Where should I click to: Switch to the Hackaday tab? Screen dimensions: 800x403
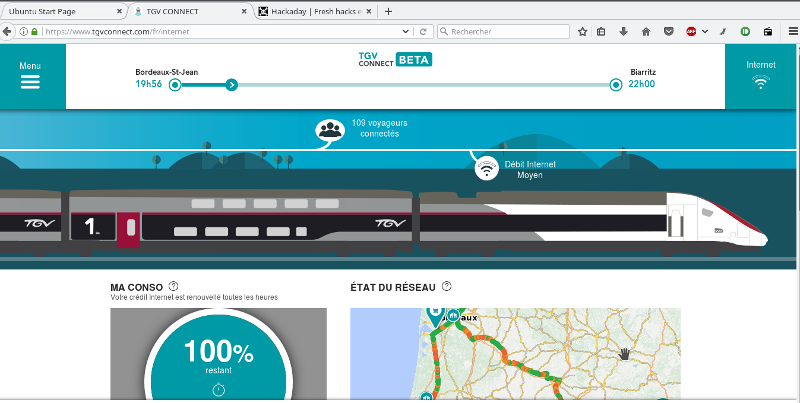point(317,11)
